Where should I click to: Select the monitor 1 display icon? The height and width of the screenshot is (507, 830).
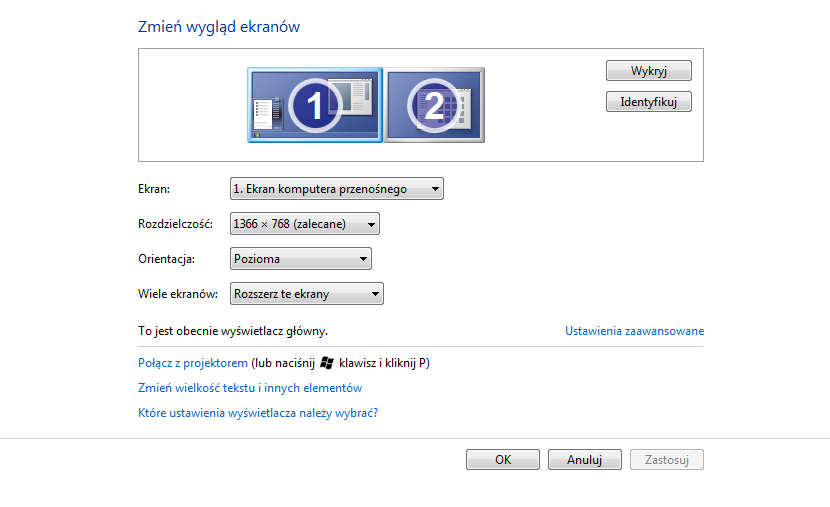coord(315,105)
